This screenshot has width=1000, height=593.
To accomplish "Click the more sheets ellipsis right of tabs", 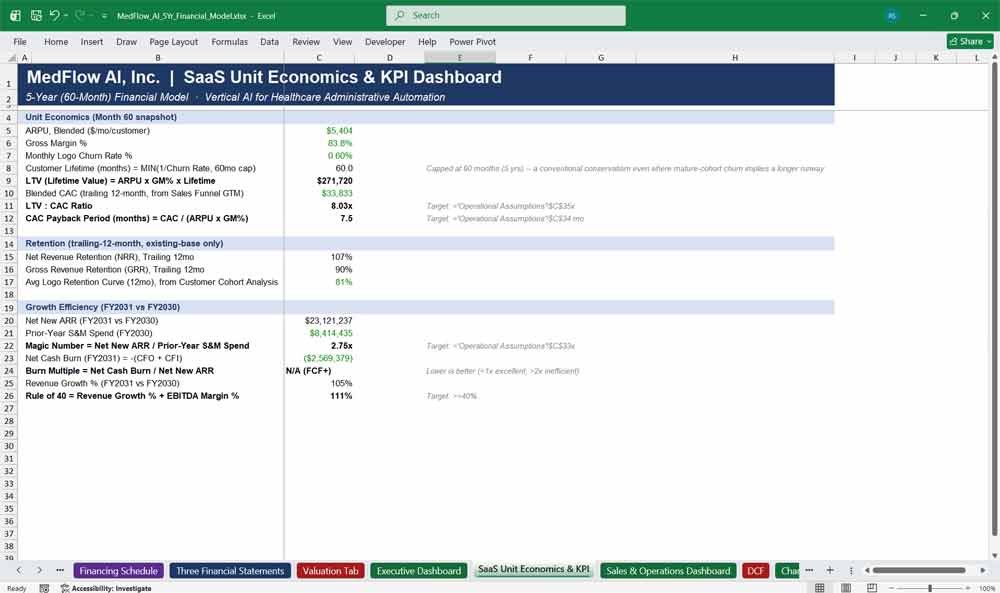I will tap(809, 570).
